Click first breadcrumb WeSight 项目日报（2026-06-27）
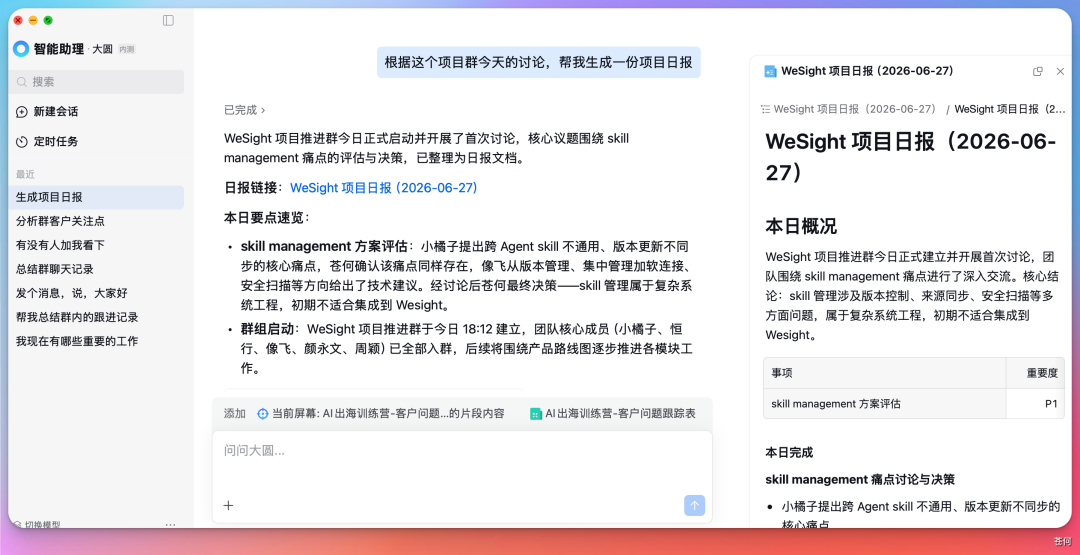 click(855, 109)
